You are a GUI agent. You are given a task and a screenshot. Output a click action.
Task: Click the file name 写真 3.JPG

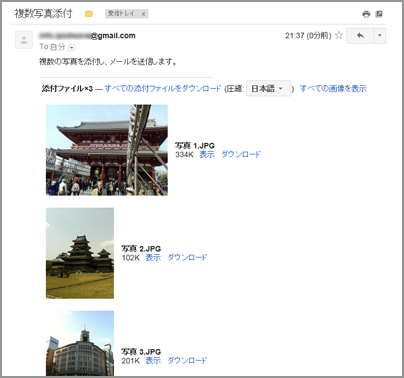141,352
